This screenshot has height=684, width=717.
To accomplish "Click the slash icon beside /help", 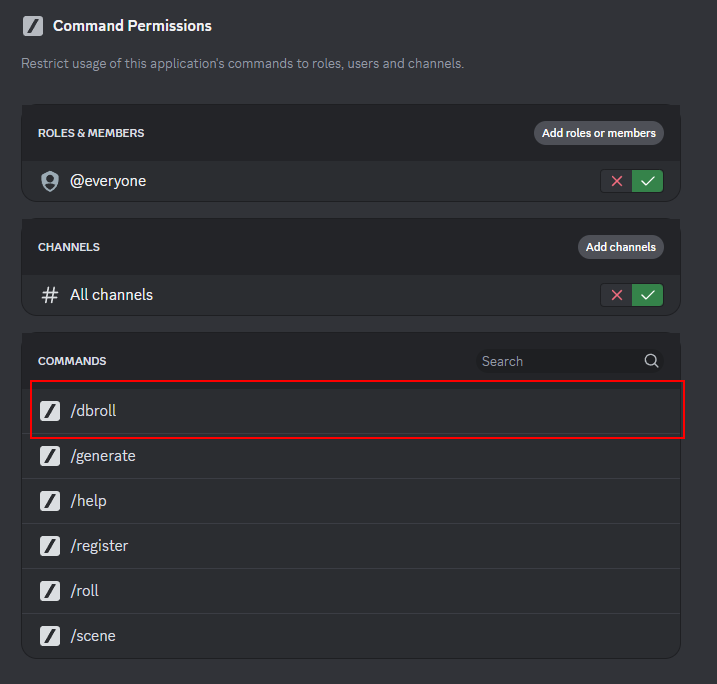I will point(49,501).
